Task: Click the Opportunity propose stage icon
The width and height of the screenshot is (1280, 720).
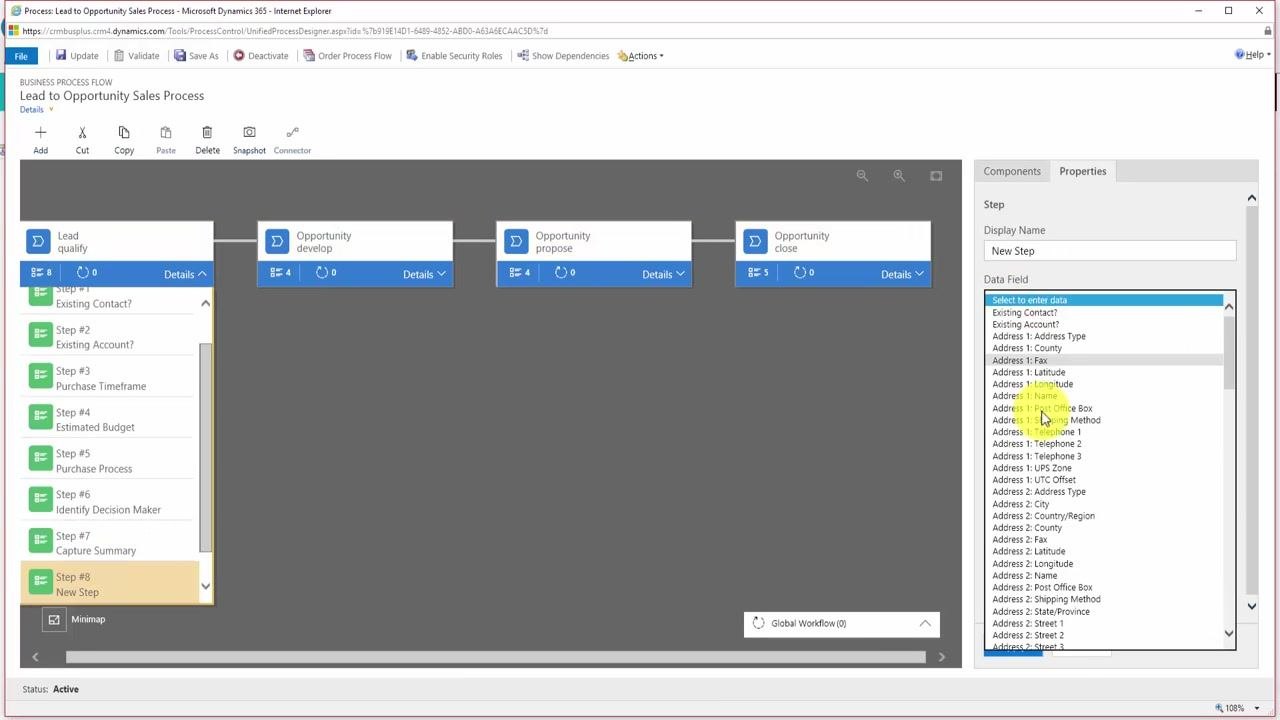Action: 516,241
